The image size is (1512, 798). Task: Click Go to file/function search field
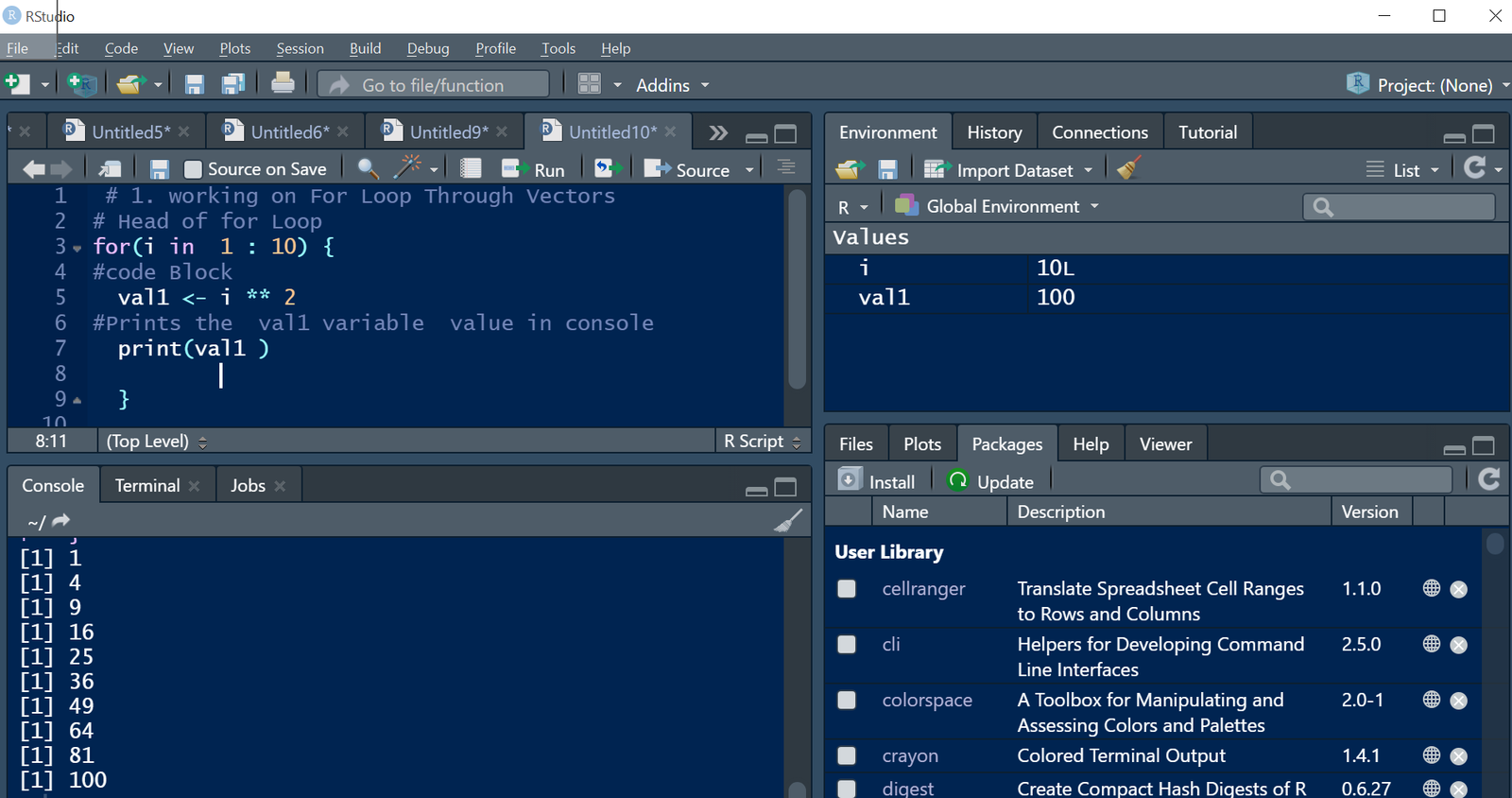pyautogui.click(x=433, y=84)
